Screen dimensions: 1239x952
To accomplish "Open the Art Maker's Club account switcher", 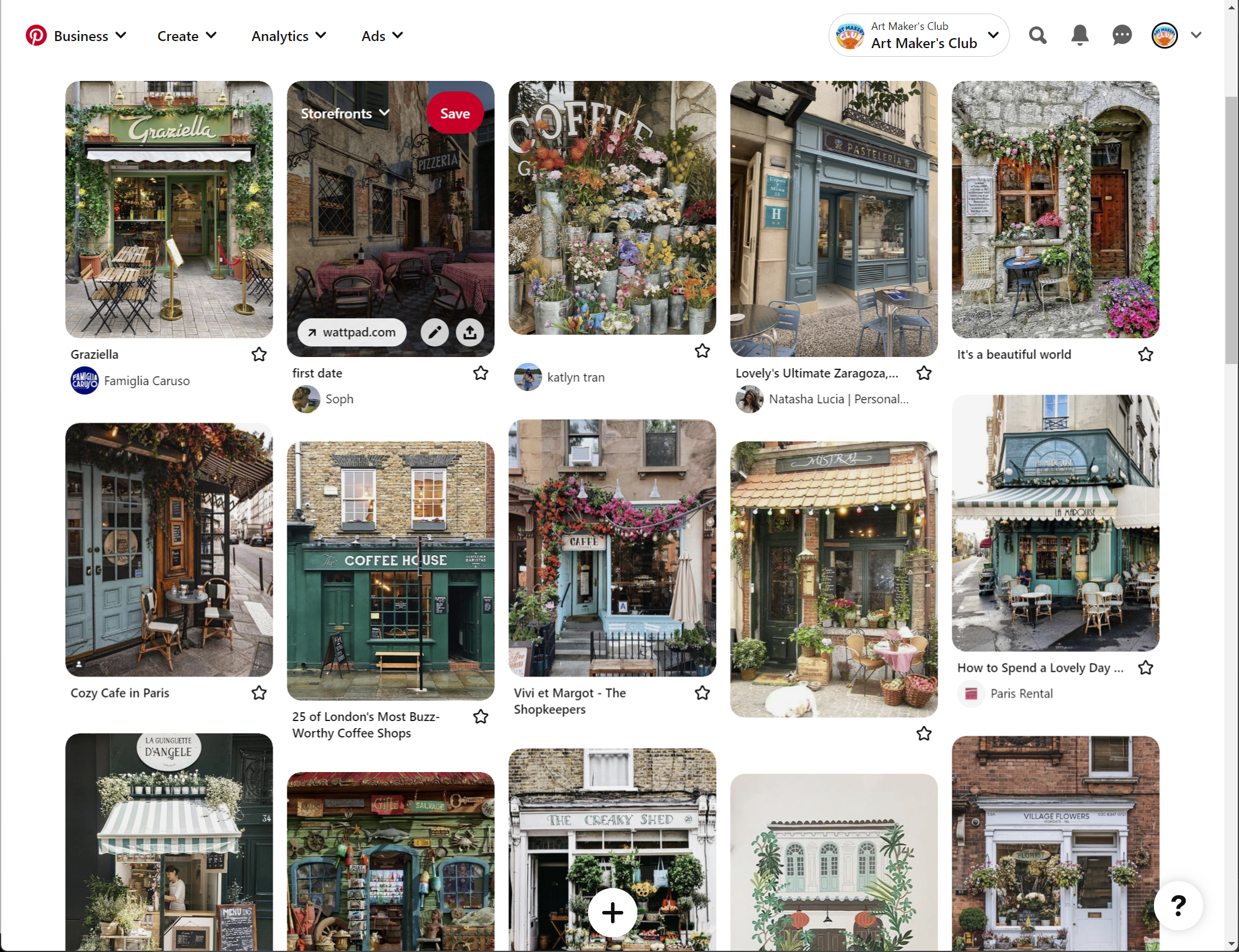I will coord(918,36).
